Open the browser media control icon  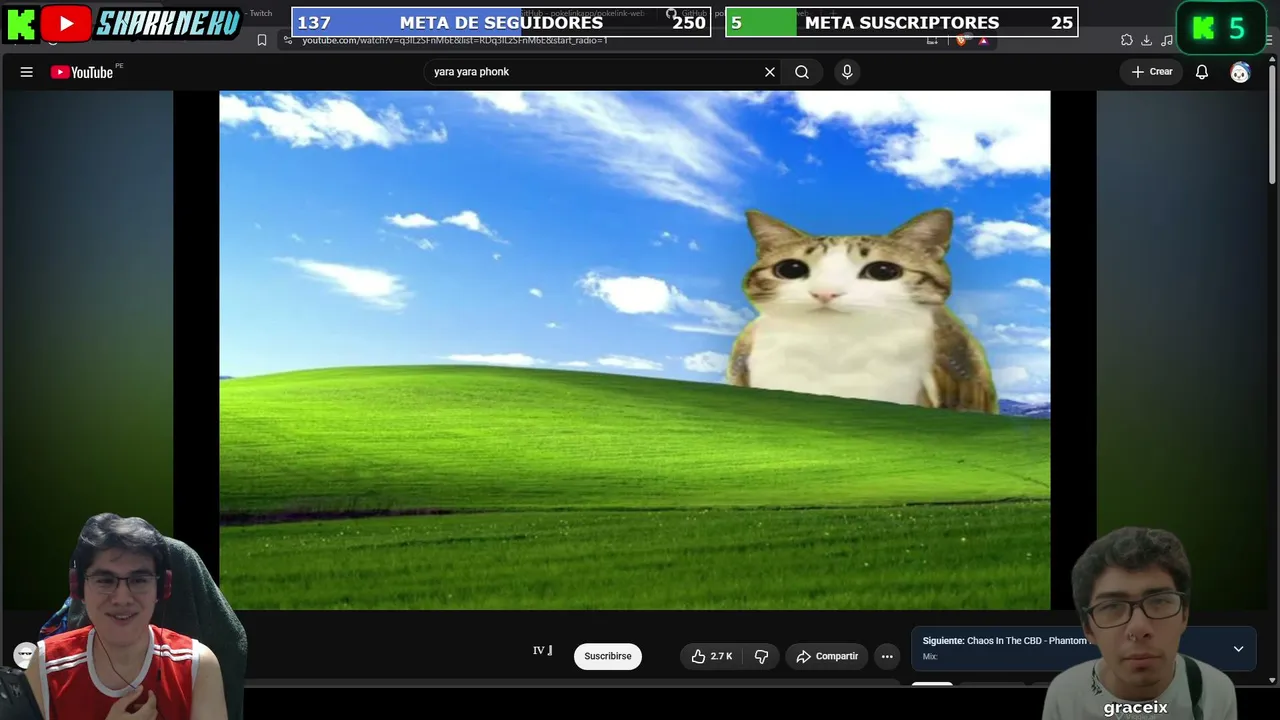(1167, 40)
